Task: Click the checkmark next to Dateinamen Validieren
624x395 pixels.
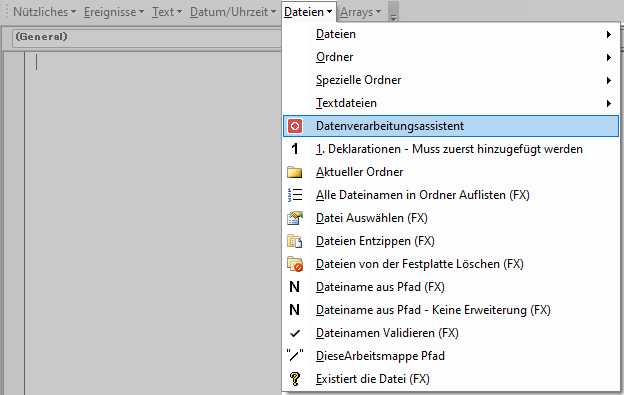Action: point(294,333)
